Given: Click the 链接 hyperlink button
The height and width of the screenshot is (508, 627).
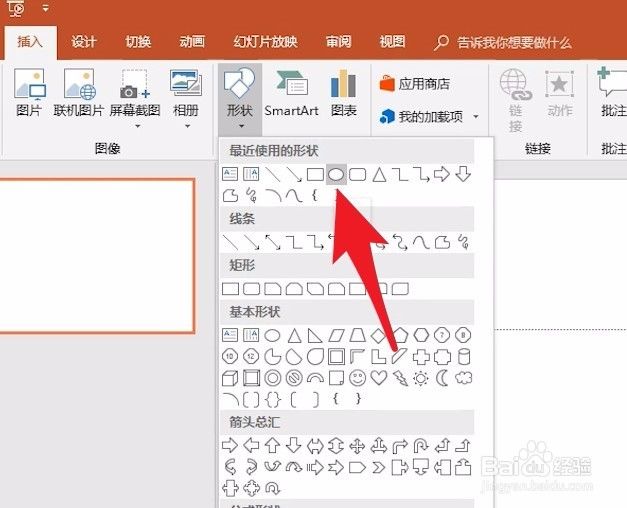Looking at the screenshot, I should pos(515,100).
